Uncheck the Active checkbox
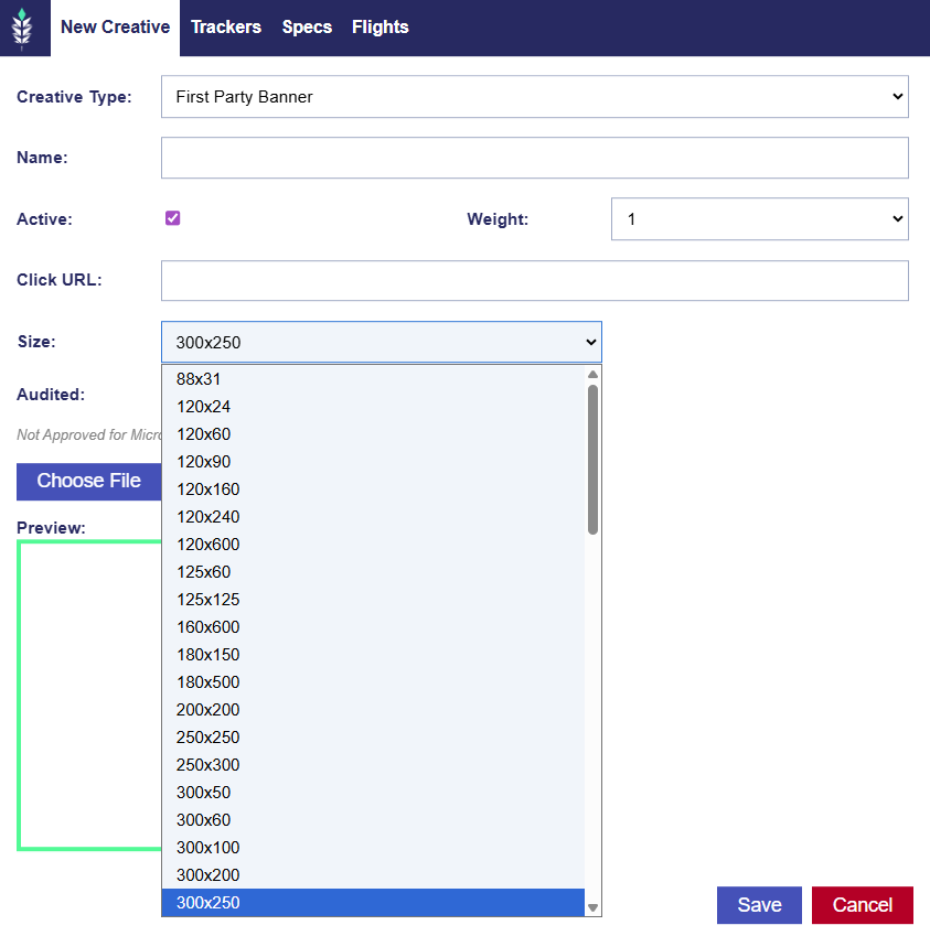This screenshot has height=936, width=930. click(173, 218)
